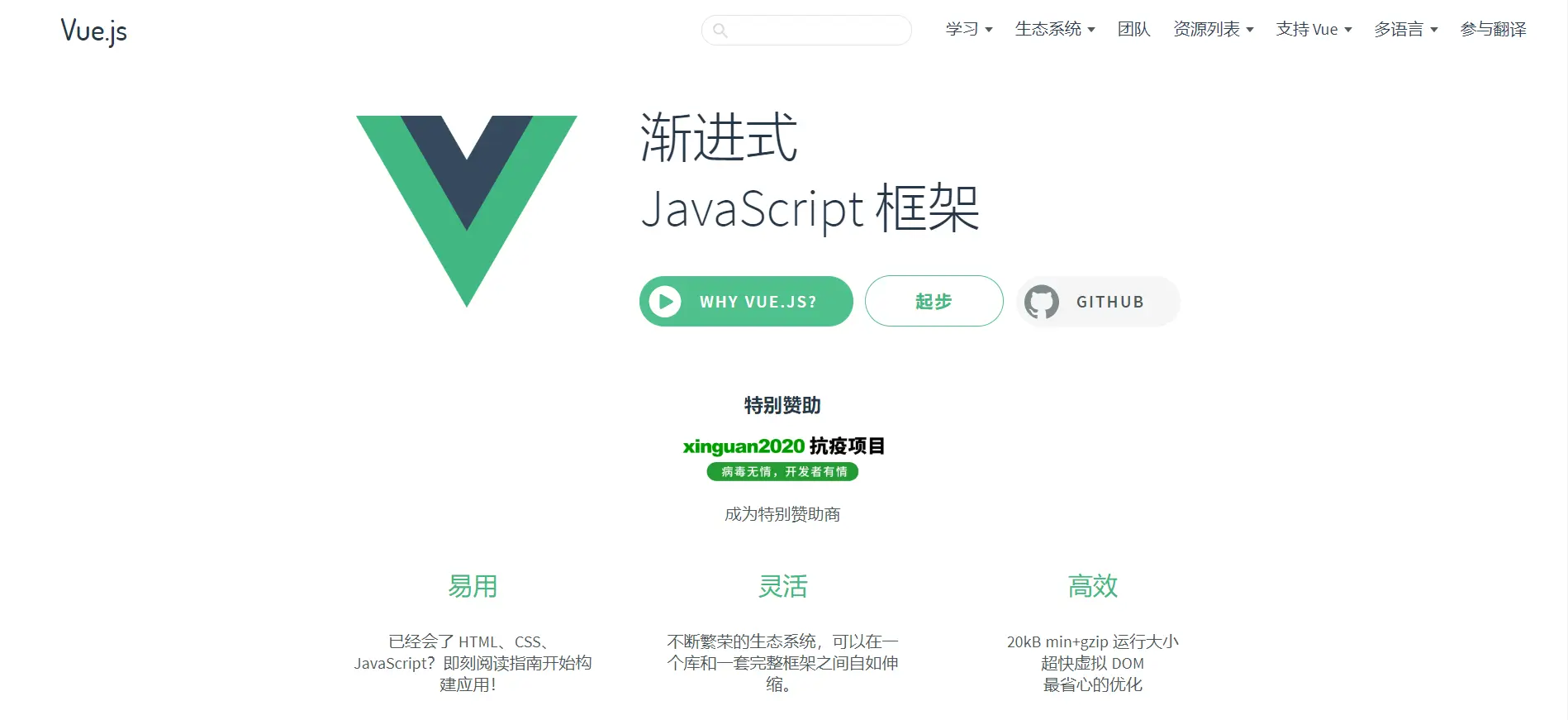Open the Vue.js home logo text
The image size is (1568, 720).
coord(94,31)
